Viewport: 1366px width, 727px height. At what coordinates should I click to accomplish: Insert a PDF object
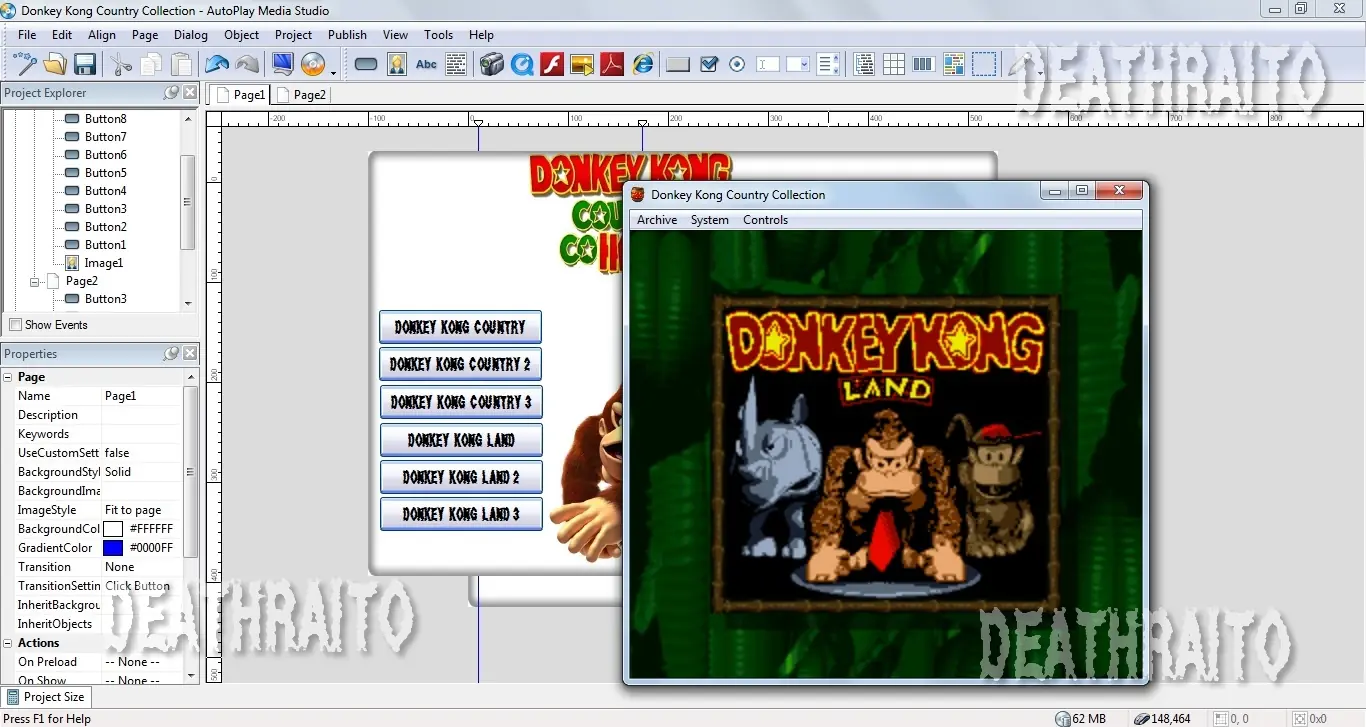coord(612,65)
